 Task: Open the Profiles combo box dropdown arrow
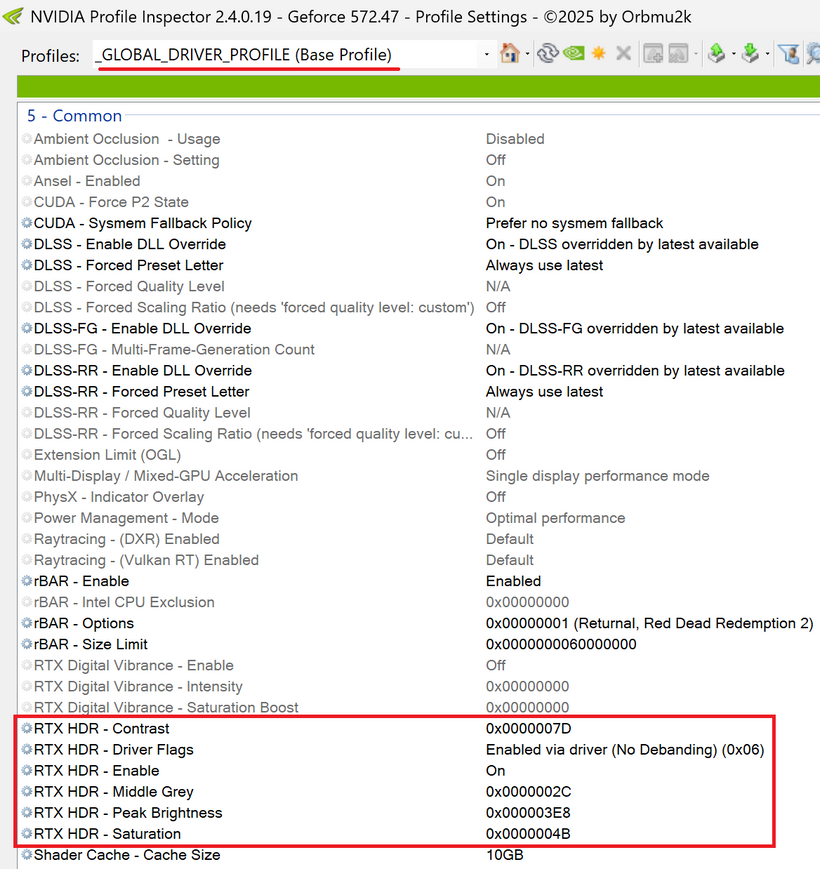click(x=487, y=54)
